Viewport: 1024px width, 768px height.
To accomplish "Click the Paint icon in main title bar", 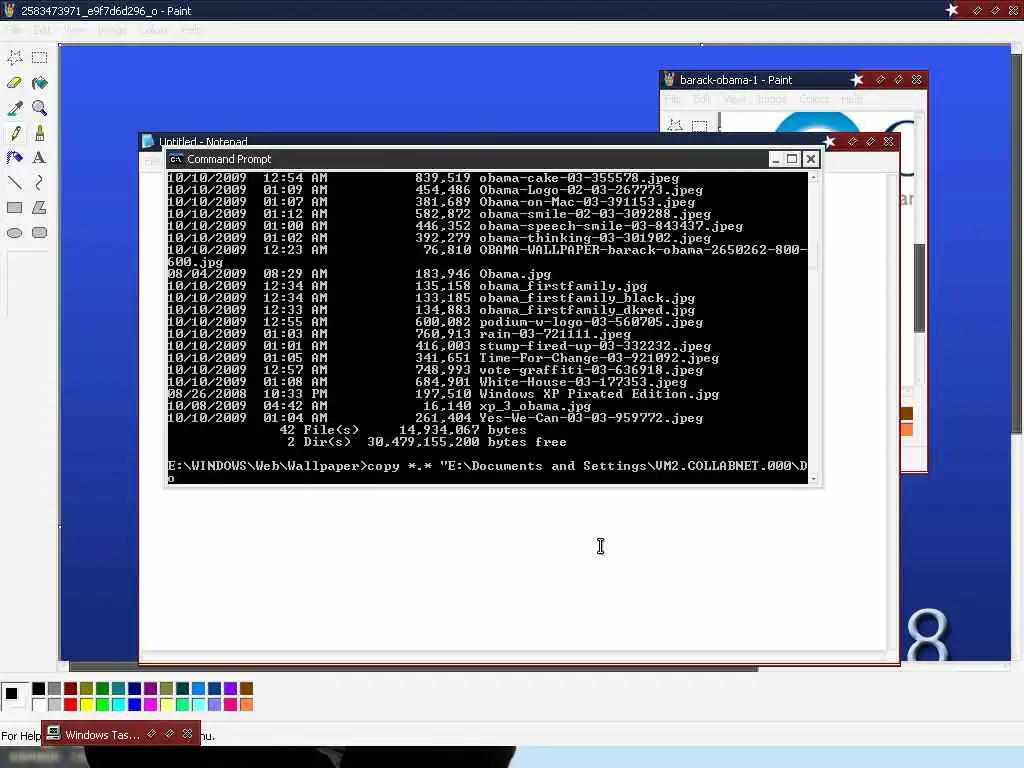I will [x=9, y=10].
